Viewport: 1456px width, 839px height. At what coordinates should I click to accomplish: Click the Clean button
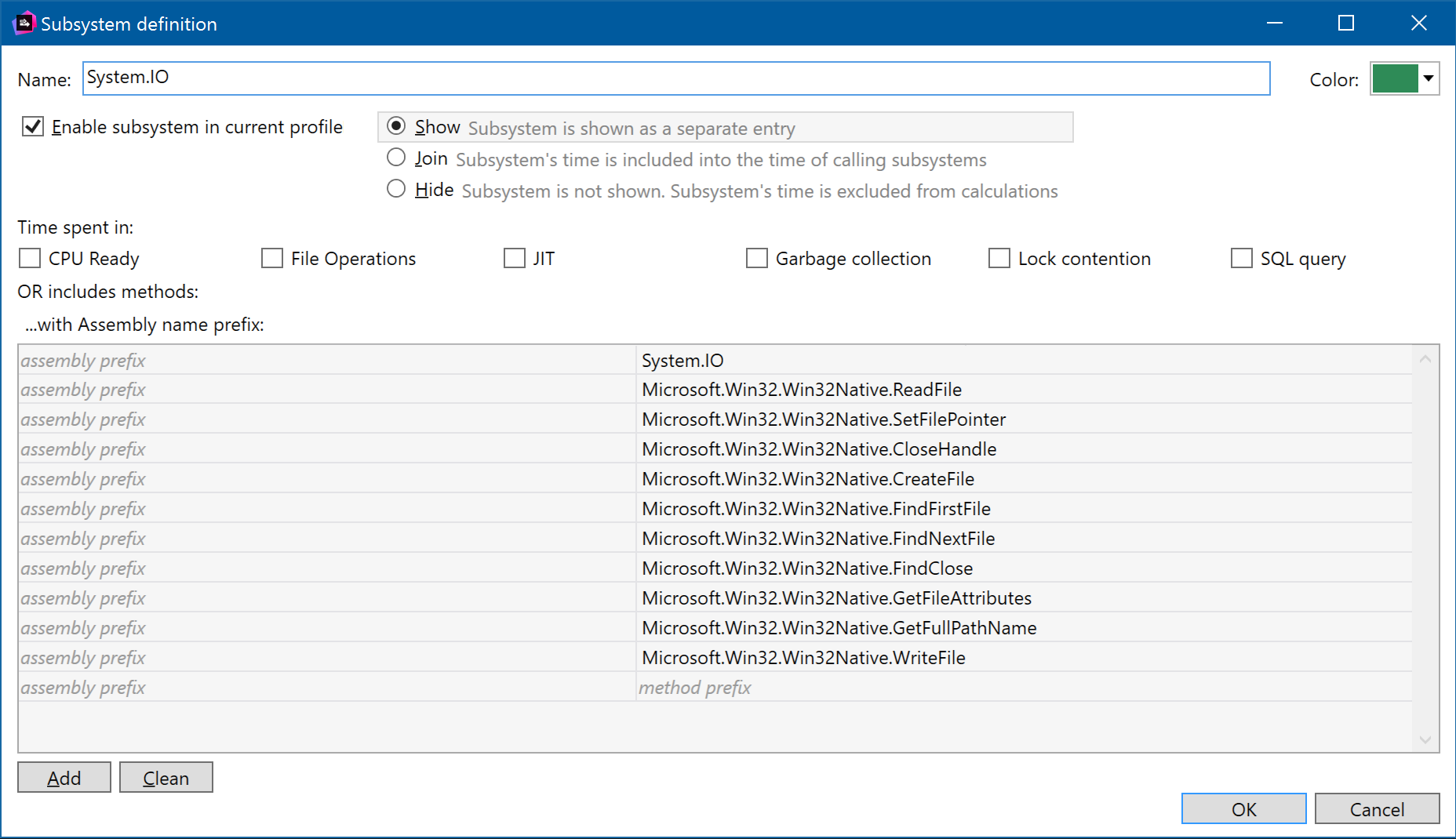tap(166, 777)
